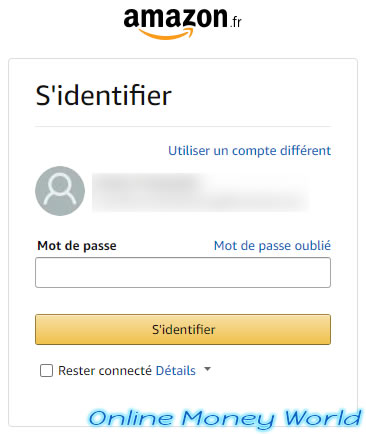
Task: Click the ".fr" suffix of the logo
Action: tap(236, 23)
